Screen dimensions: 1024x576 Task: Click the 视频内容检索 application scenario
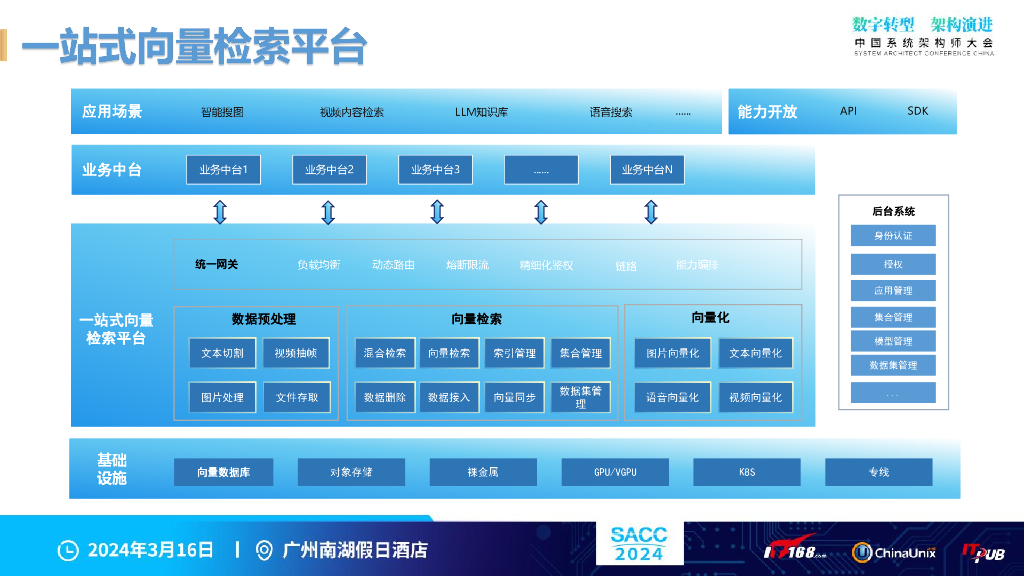click(x=352, y=112)
